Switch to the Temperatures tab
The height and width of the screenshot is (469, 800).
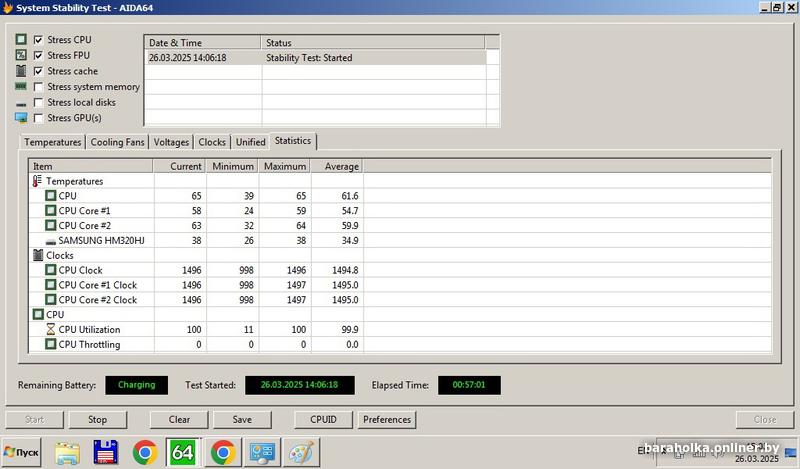pos(53,142)
